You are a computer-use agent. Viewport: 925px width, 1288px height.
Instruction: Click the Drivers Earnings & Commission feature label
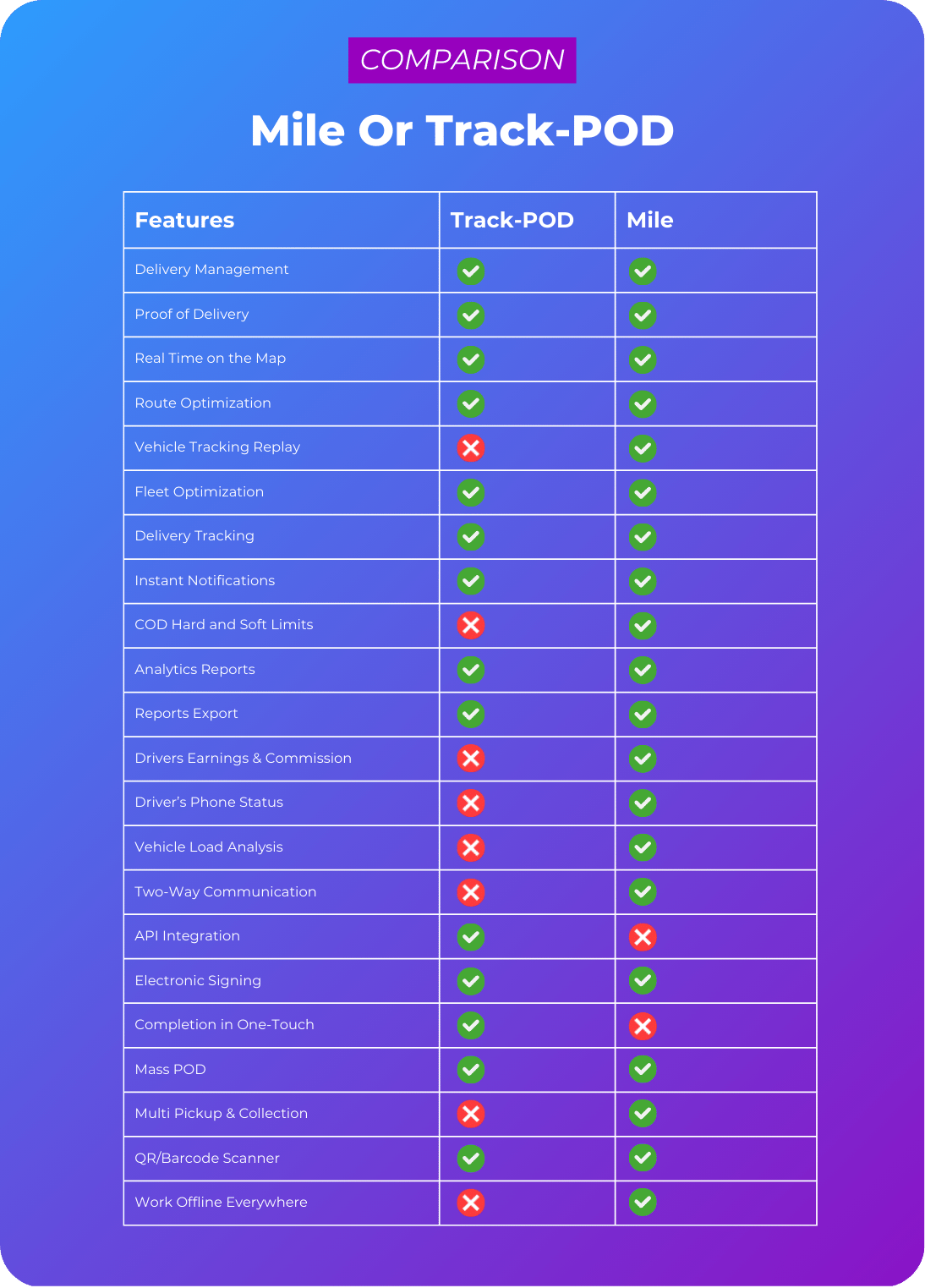pyautogui.click(x=243, y=758)
